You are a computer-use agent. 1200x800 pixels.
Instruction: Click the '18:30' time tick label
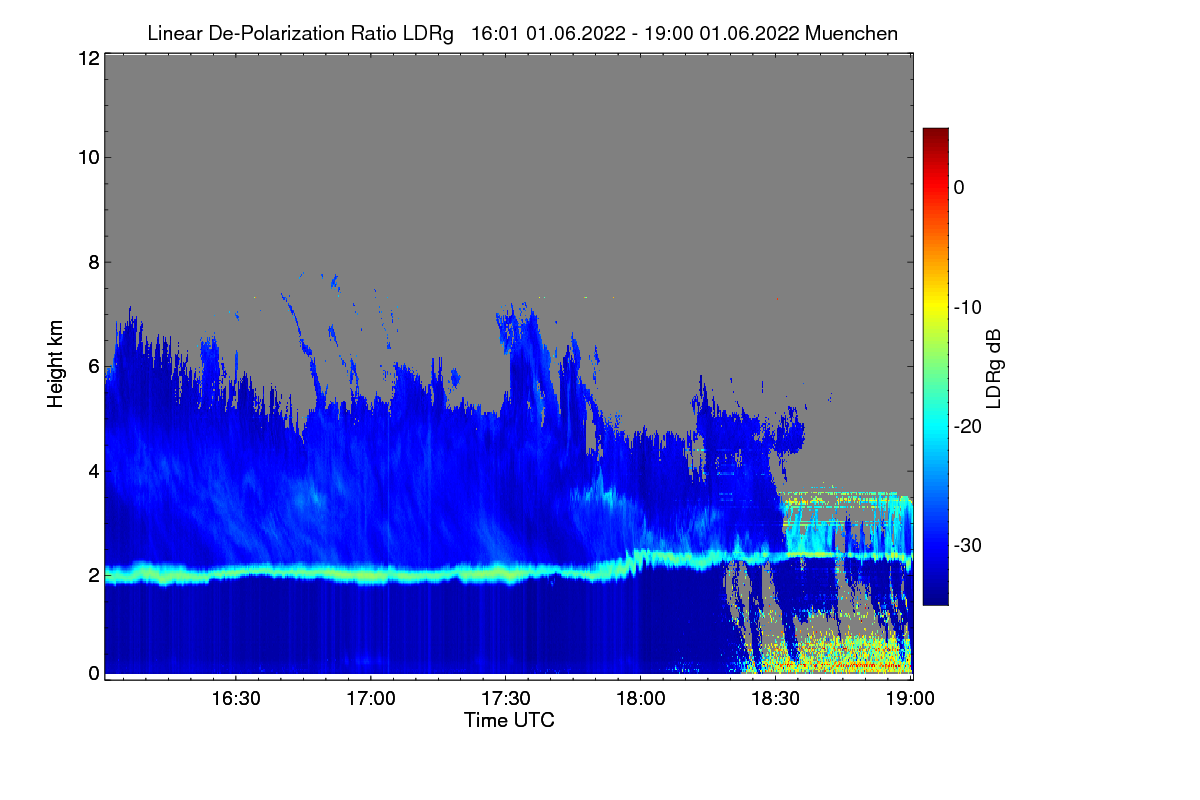point(776,698)
